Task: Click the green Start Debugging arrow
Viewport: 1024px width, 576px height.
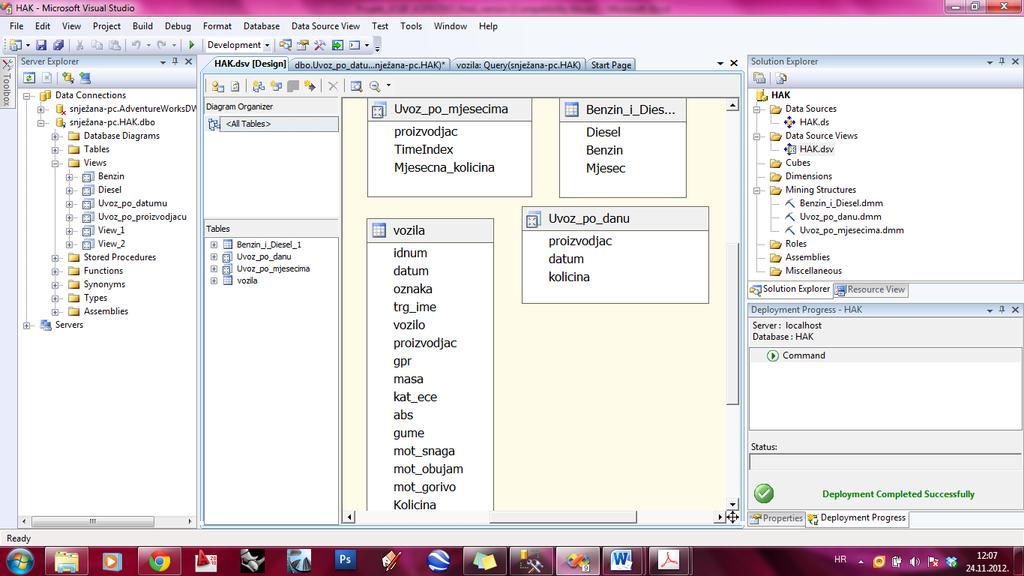Action: pyautogui.click(x=191, y=45)
